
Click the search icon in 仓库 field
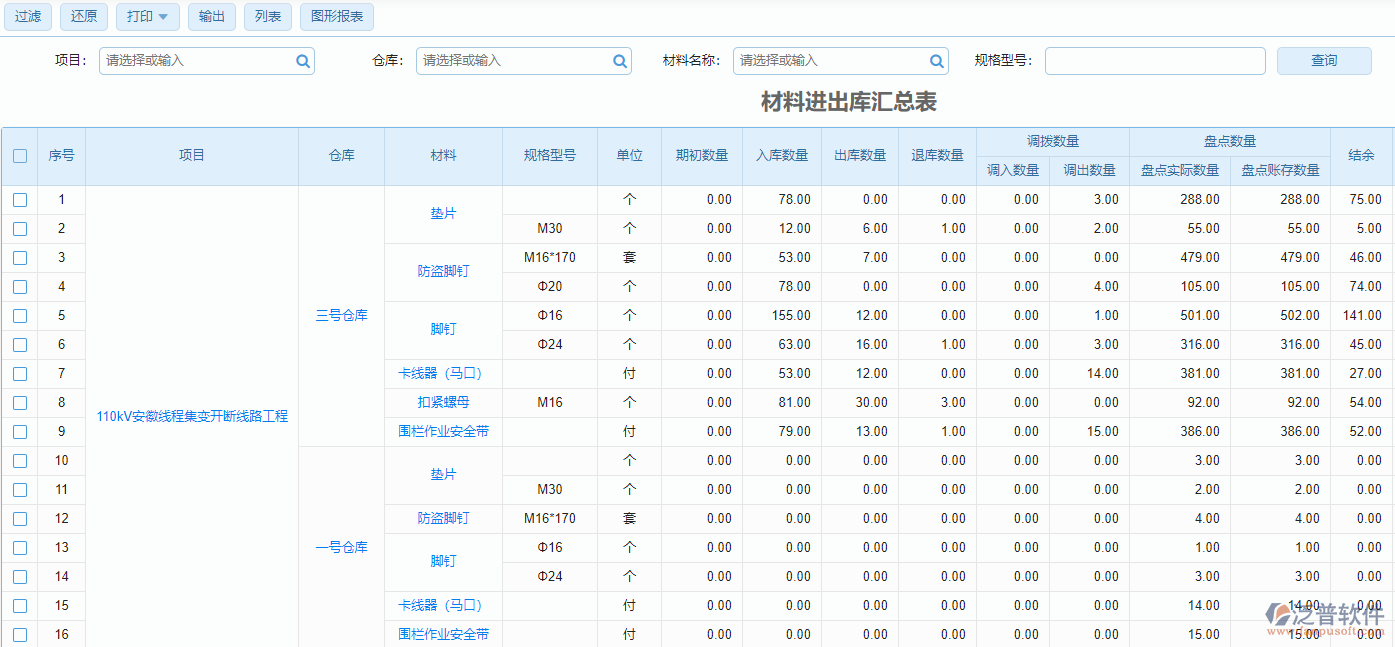click(620, 60)
